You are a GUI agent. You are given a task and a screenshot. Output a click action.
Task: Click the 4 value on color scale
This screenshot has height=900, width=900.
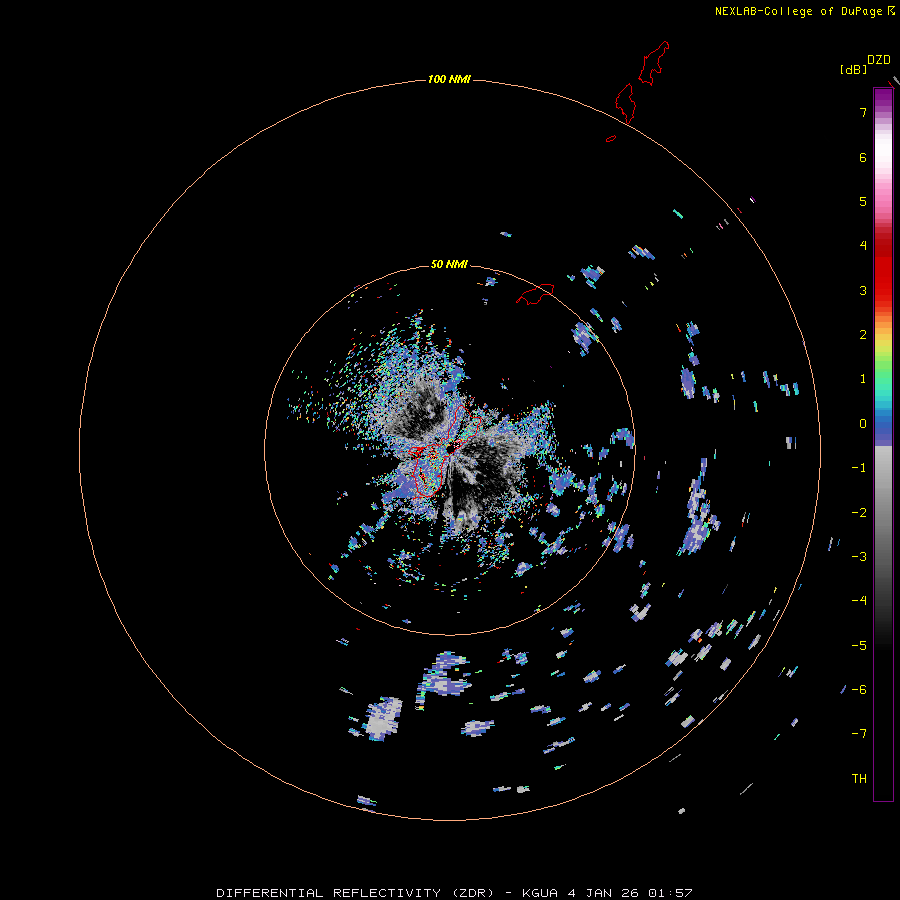tap(863, 246)
